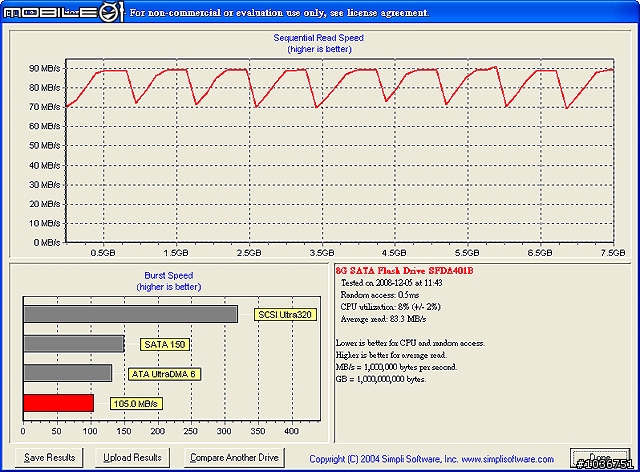Viewport: 640px width, 472px height.
Task: Click the Mobile01 logo icon
Action: click(x=63, y=13)
